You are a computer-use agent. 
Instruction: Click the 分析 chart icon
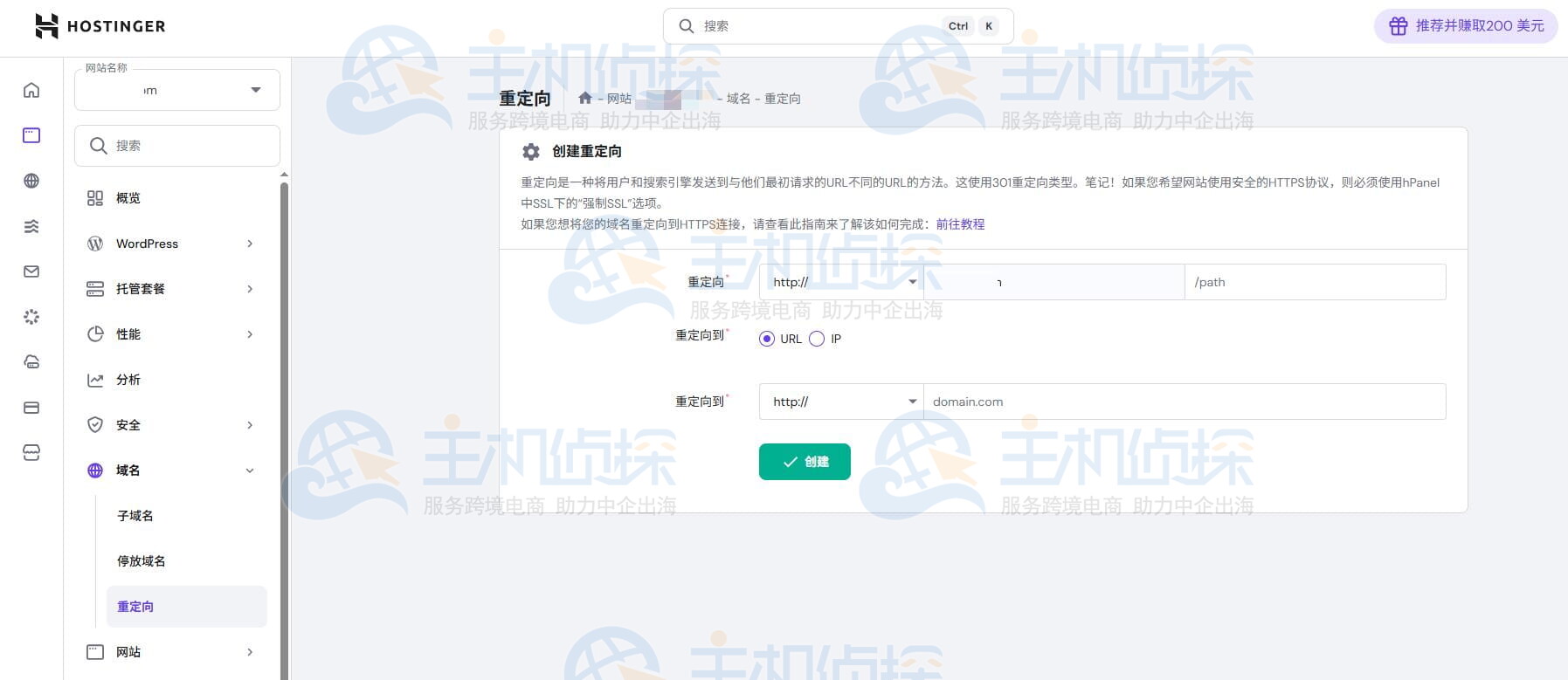pos(95,380)
